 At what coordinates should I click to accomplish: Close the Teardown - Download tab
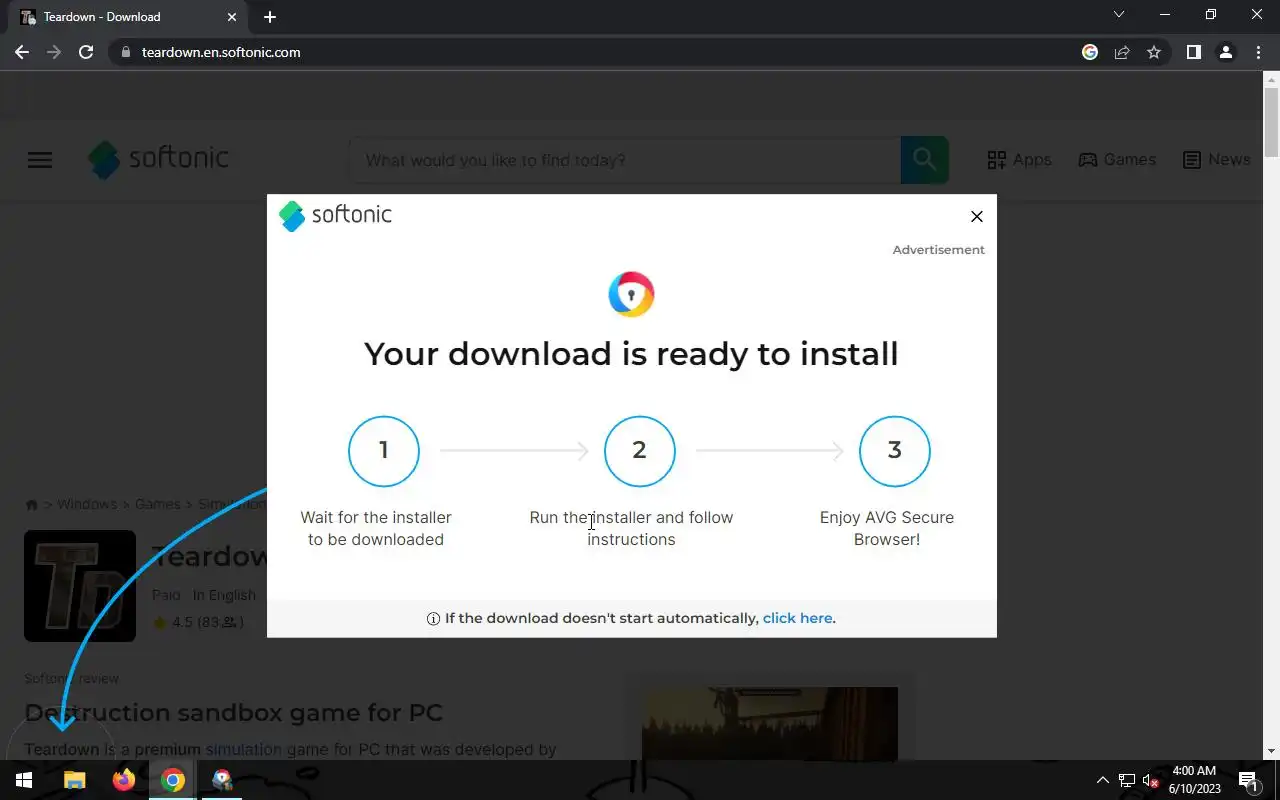tap(232, 17)
